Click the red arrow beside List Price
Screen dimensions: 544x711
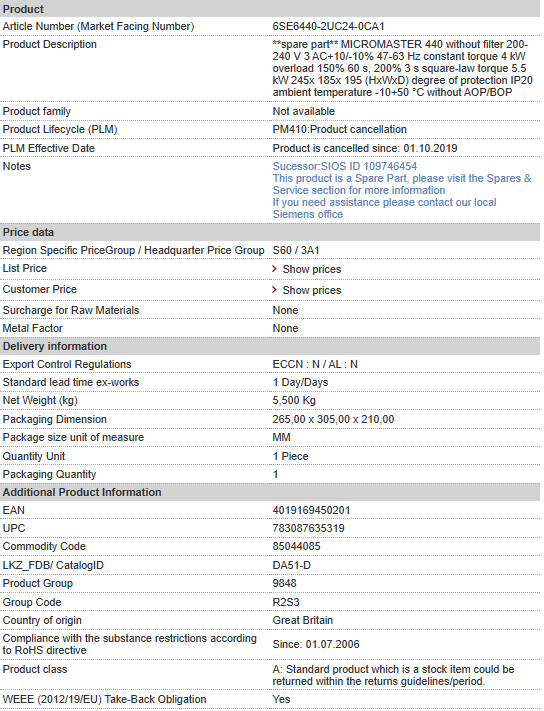point(274,269)
